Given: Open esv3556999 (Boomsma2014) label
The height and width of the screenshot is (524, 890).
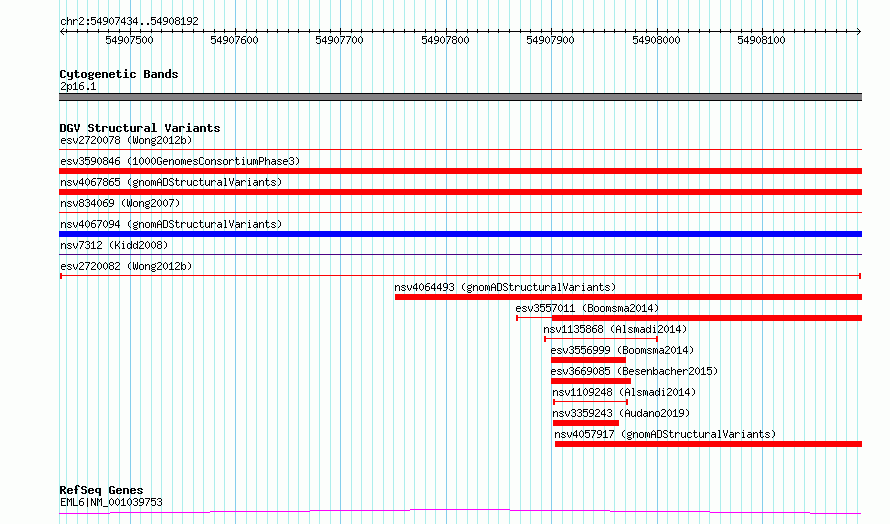Looking at the screenshot, I should tap(622, 350).
